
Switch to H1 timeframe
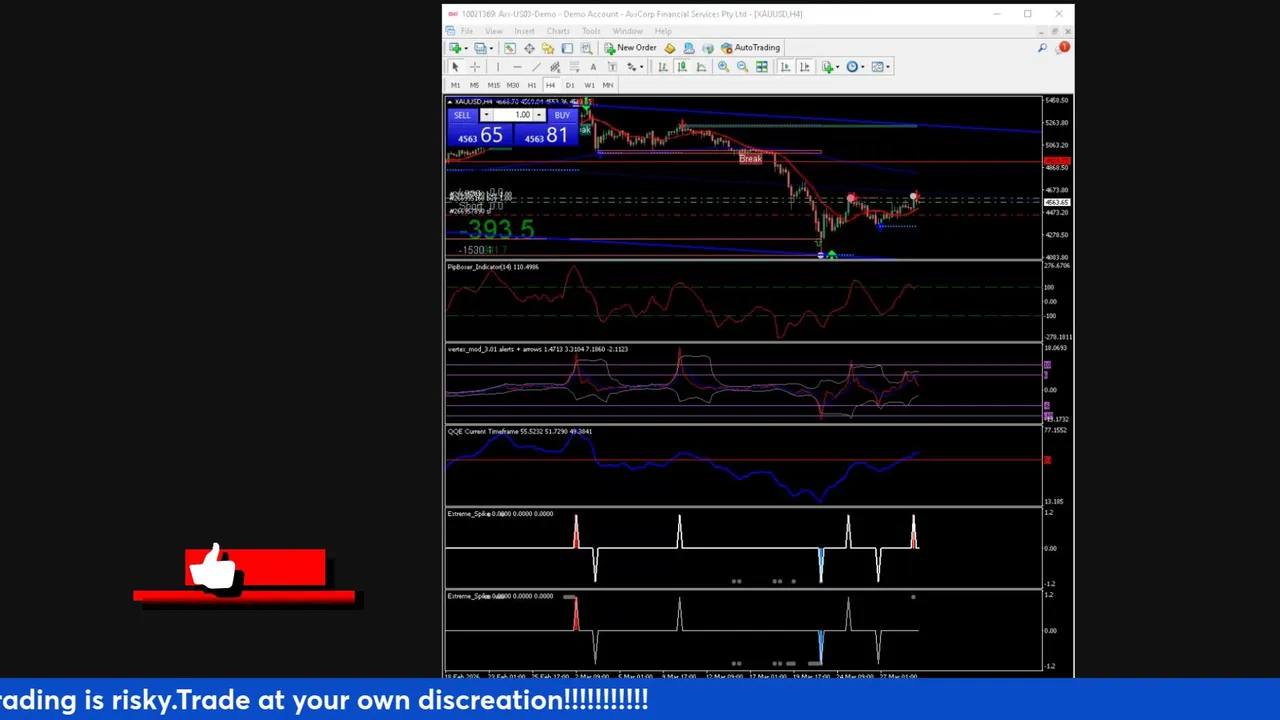532,85
